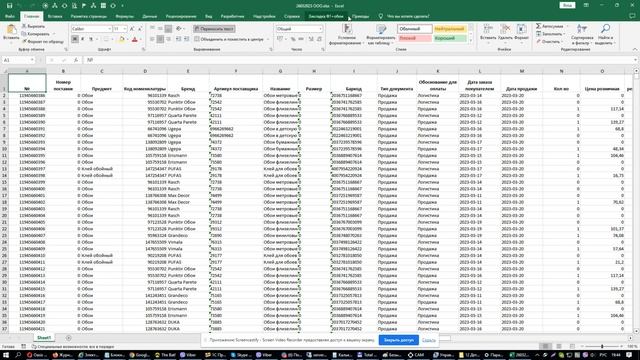Screen dimensions: 640x360
Task: Click Merge and Center (Объединить и поместить в центре)
Action: click(229, 39)
